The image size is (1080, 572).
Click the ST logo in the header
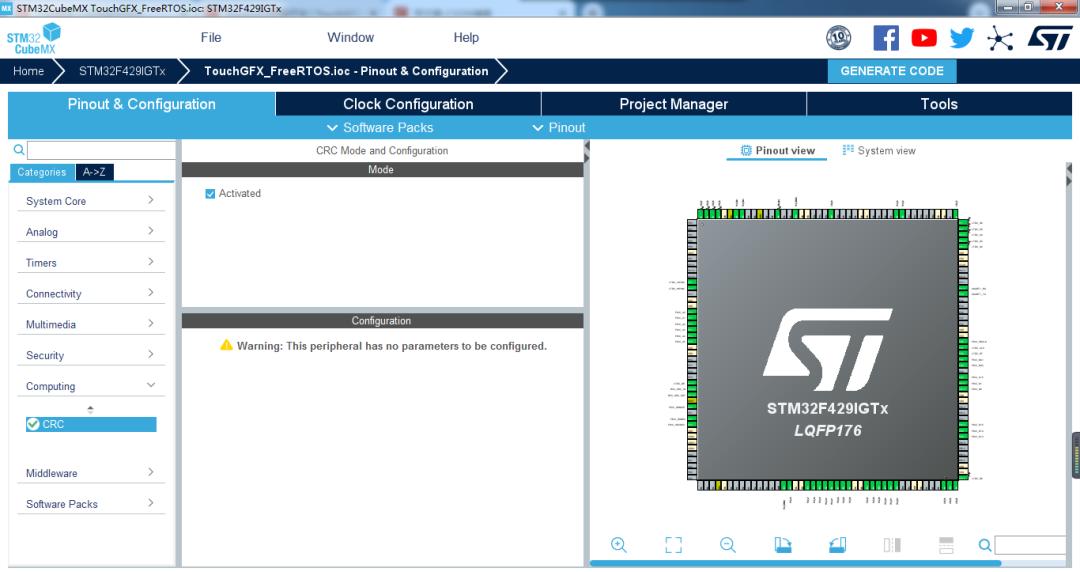(1050, 38)
